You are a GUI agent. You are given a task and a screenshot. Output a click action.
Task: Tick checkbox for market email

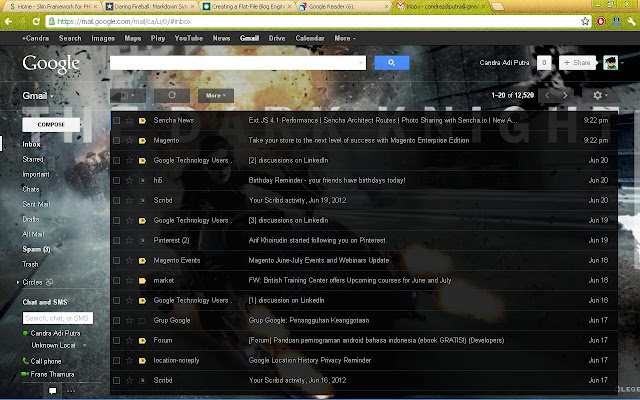click(117, 280)
